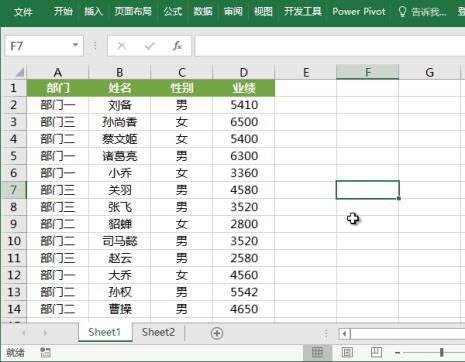
Task: Click the Insert Function fx icon
Action: click(177, 46)
